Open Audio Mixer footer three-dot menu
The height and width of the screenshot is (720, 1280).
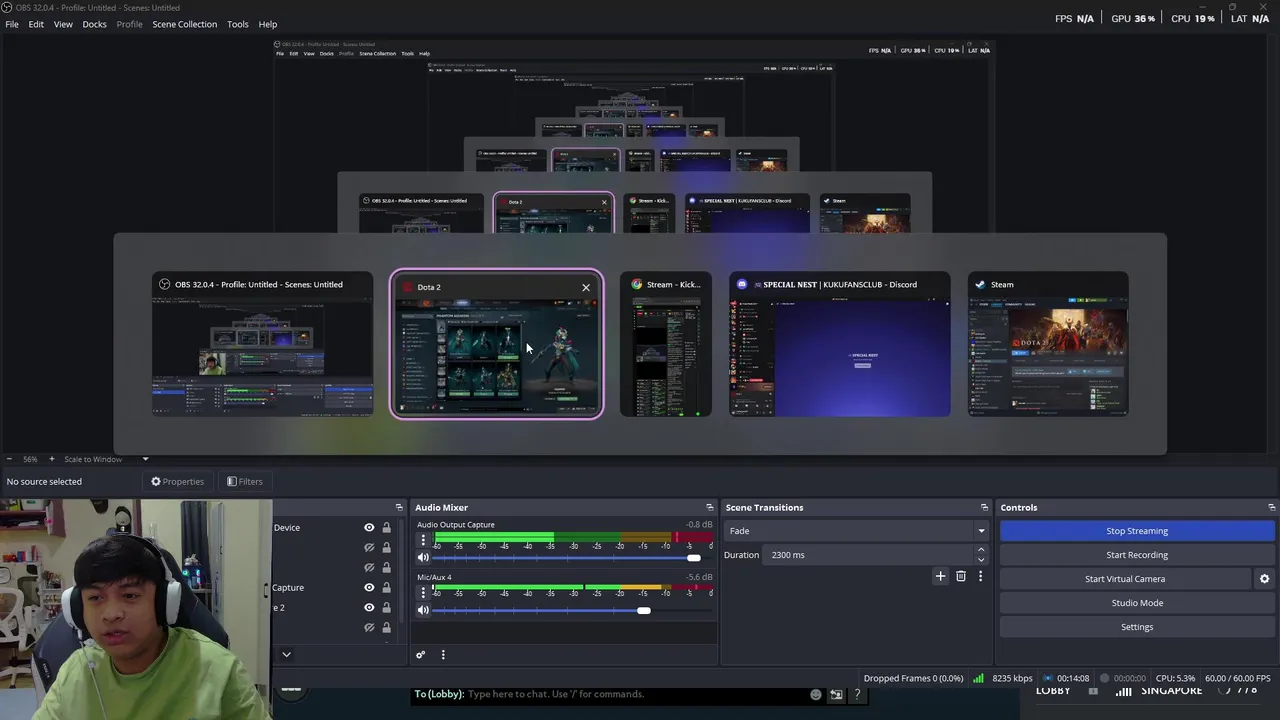[x=443, y=655]
